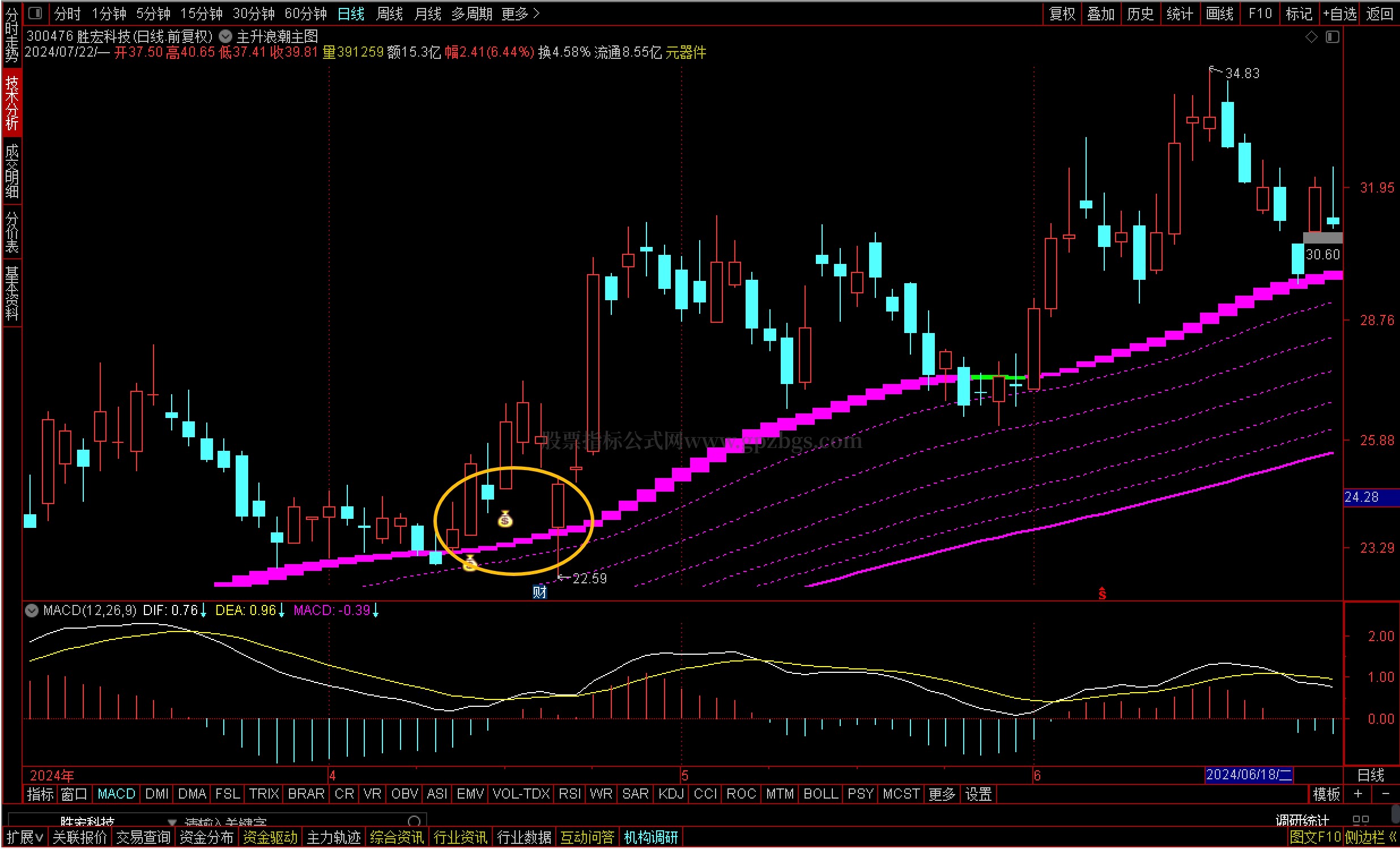The height and width of the screenshot is (849, 1400).
Task: Click the panel layout icon before 分时
Action: 35,12
